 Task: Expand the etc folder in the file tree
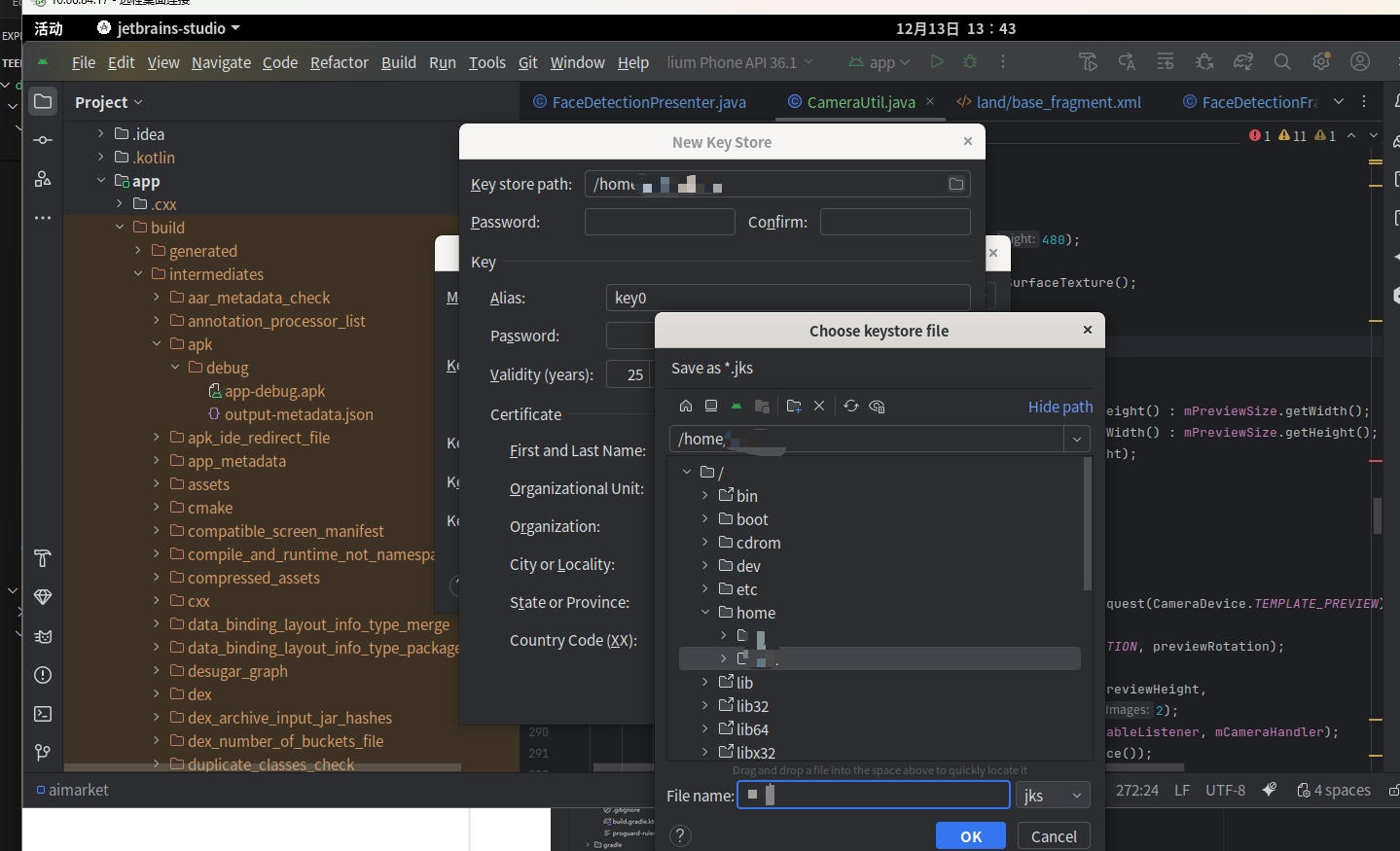point(703,589)
